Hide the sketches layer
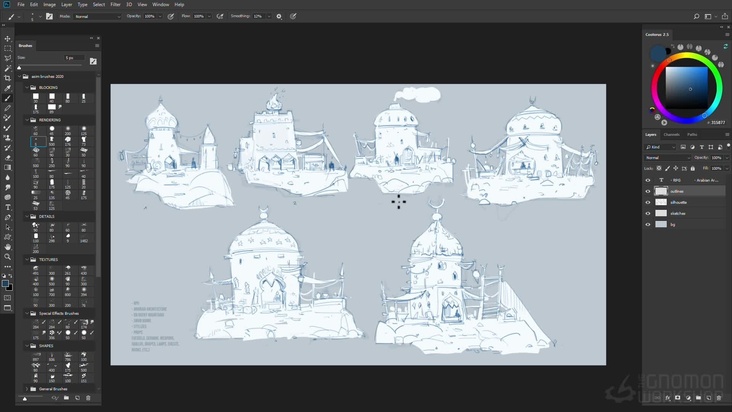The width and height of the screenshot is (732, 412). 648,214
